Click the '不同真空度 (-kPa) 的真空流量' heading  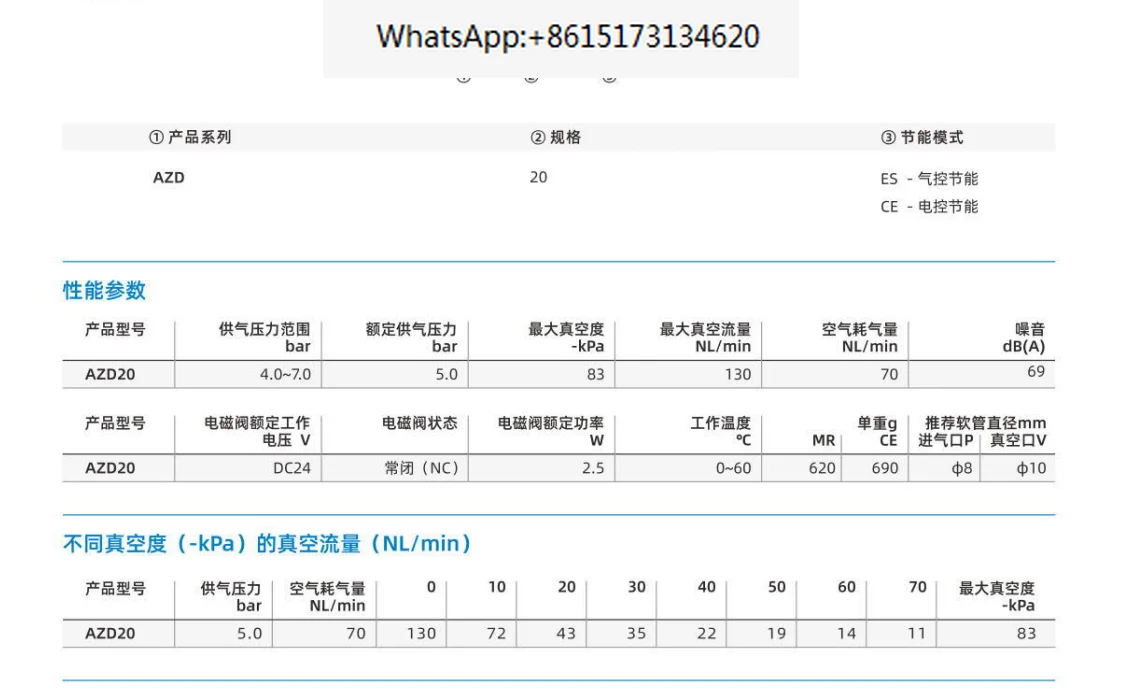coord(266,544)
